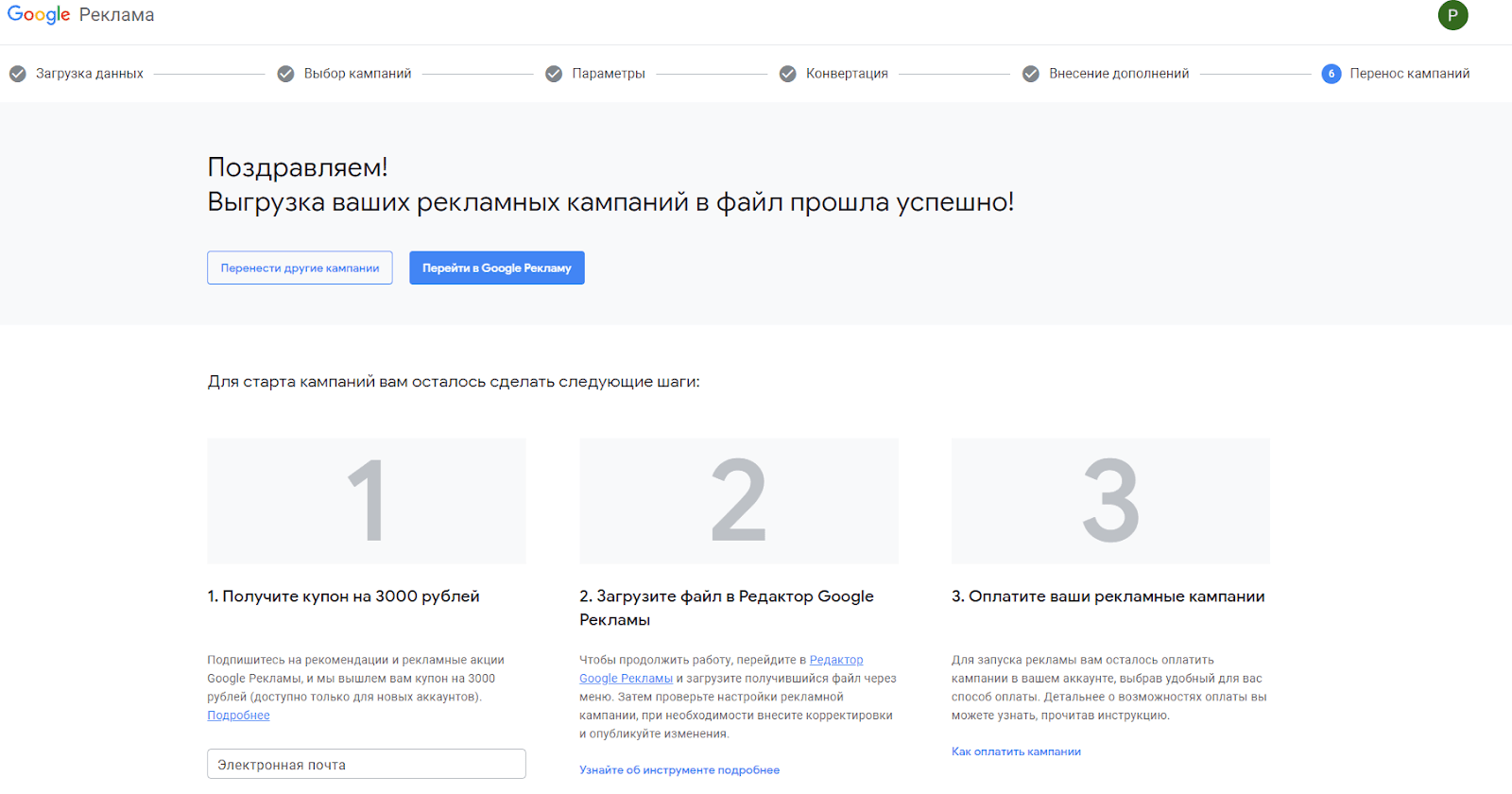Go to the Загрузка данных step
1512x794 pixels.
(x=90, y=74)
